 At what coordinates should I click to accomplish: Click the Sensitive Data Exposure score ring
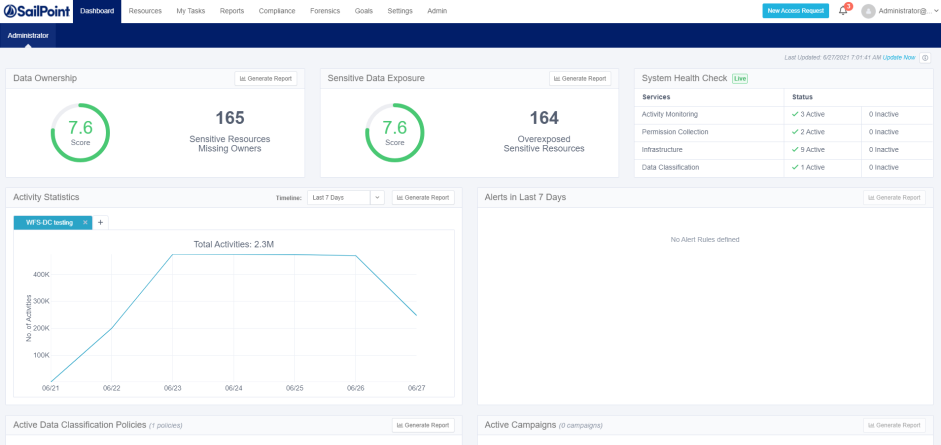(395, 133)
